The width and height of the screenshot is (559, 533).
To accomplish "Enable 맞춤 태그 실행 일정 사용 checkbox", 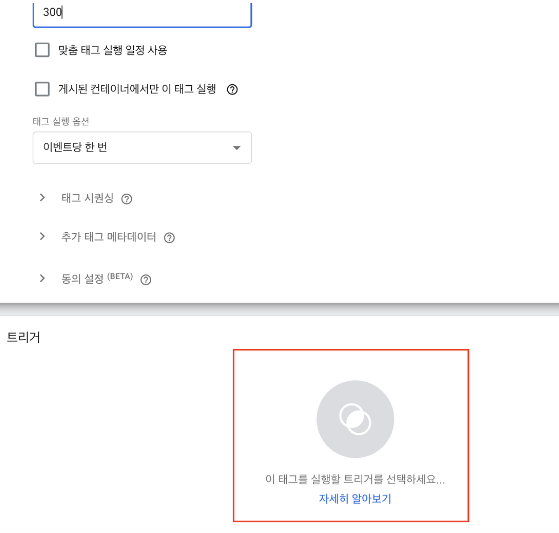I will click(42, 50).
